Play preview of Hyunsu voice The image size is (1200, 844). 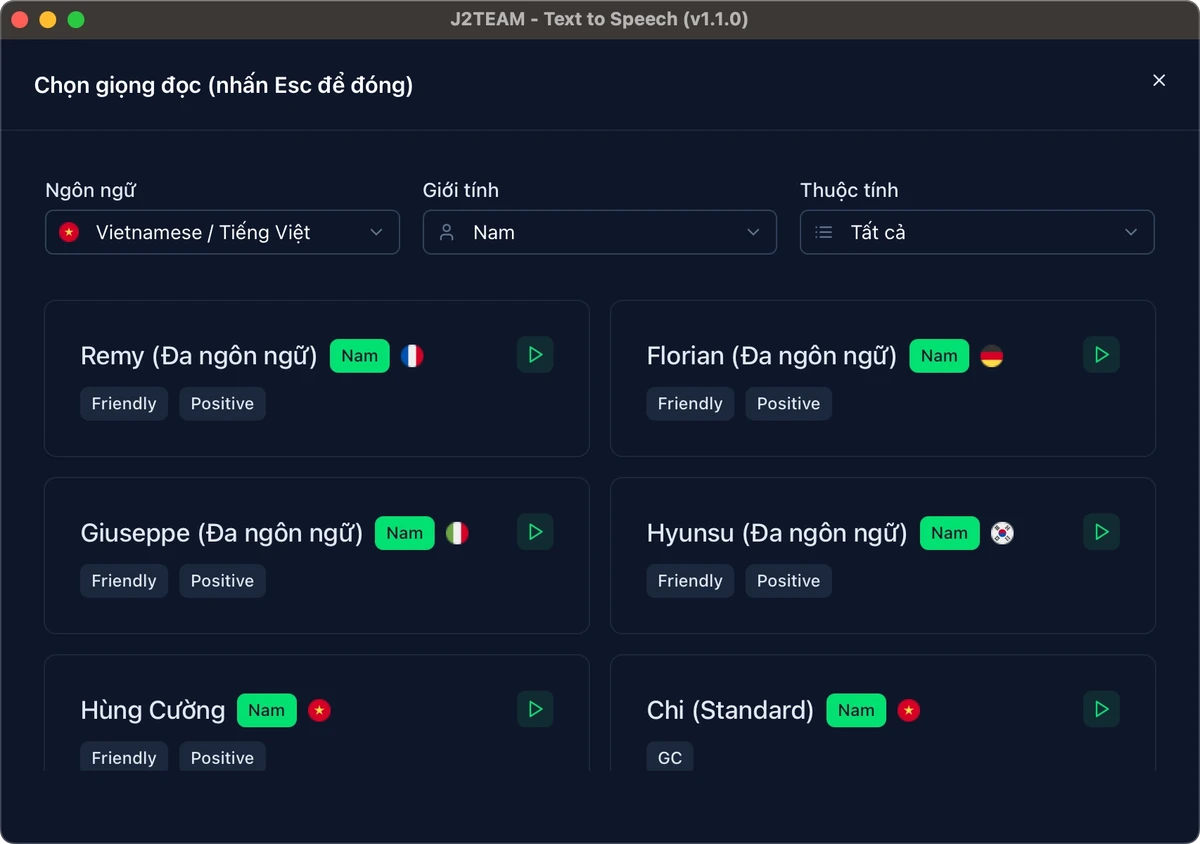(1101, 532)
